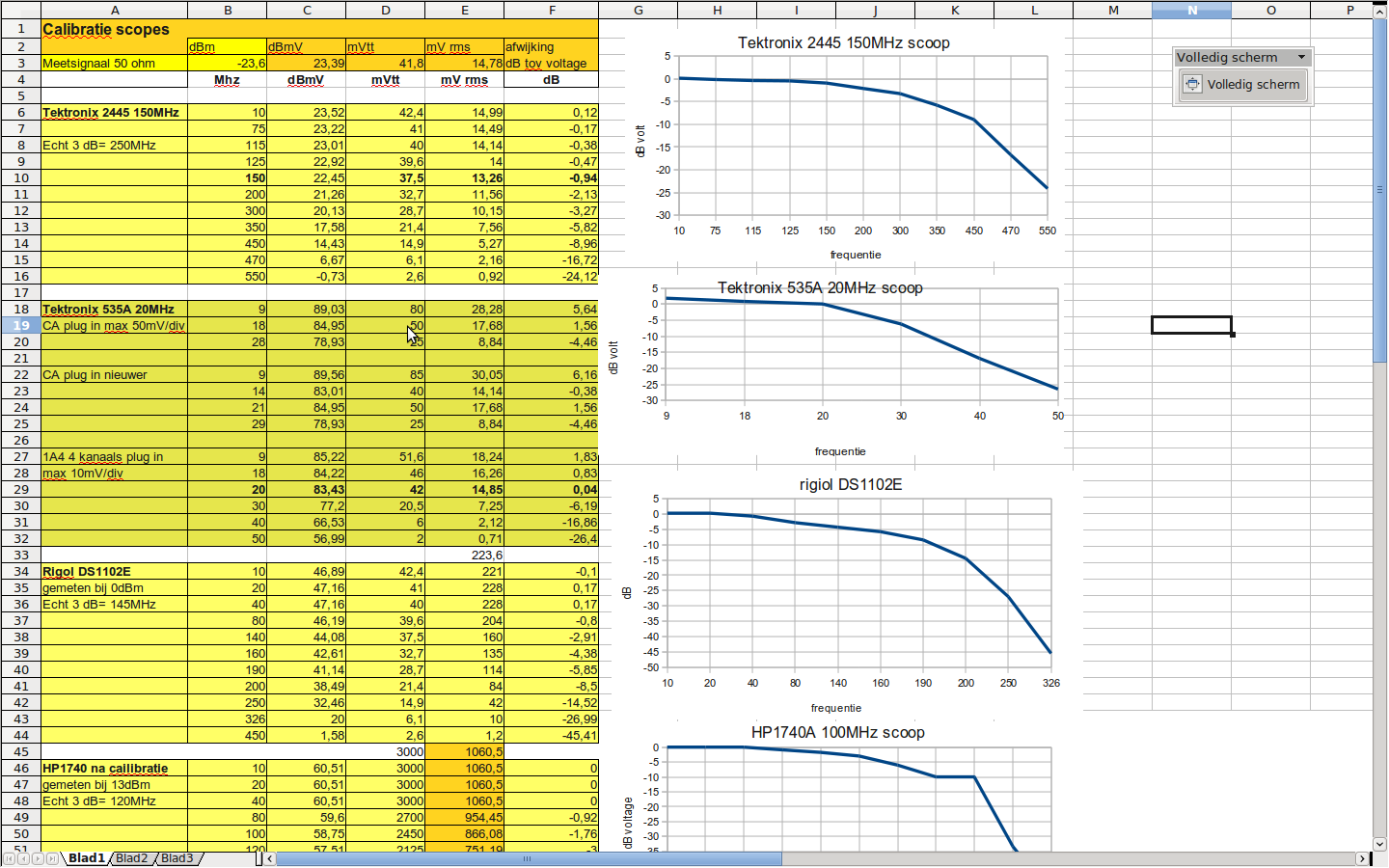Click the Select All corner box
This screenshot has height=868, width=1389.
(20, 10)
